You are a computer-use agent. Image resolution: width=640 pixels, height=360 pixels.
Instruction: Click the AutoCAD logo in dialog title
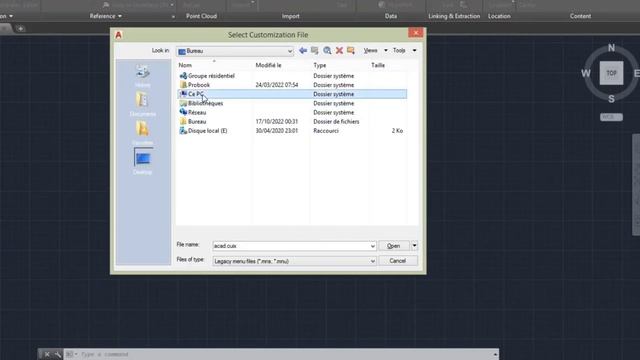(x=118, y=35)
